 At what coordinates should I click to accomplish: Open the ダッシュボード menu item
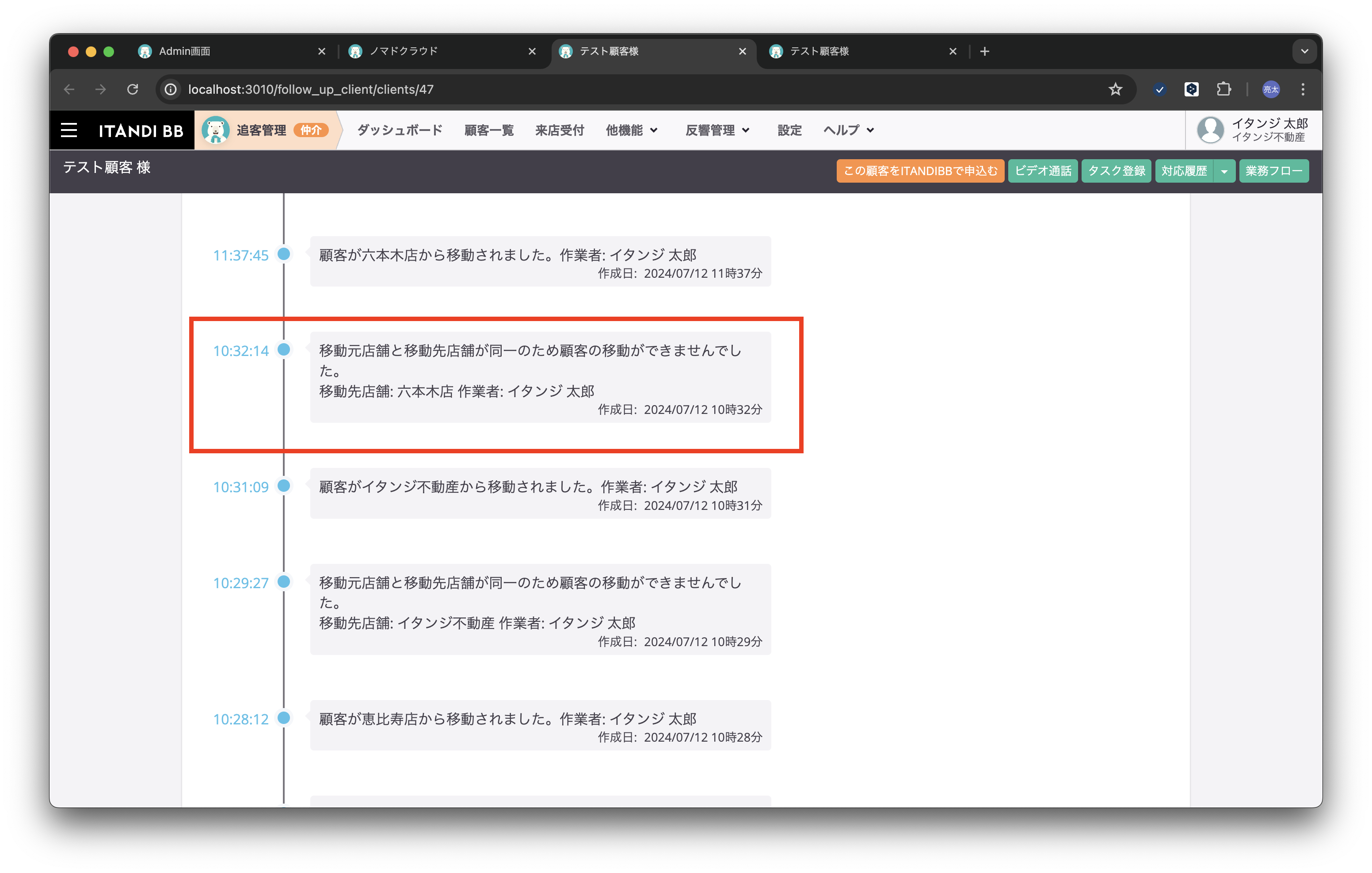coord(400,130)
